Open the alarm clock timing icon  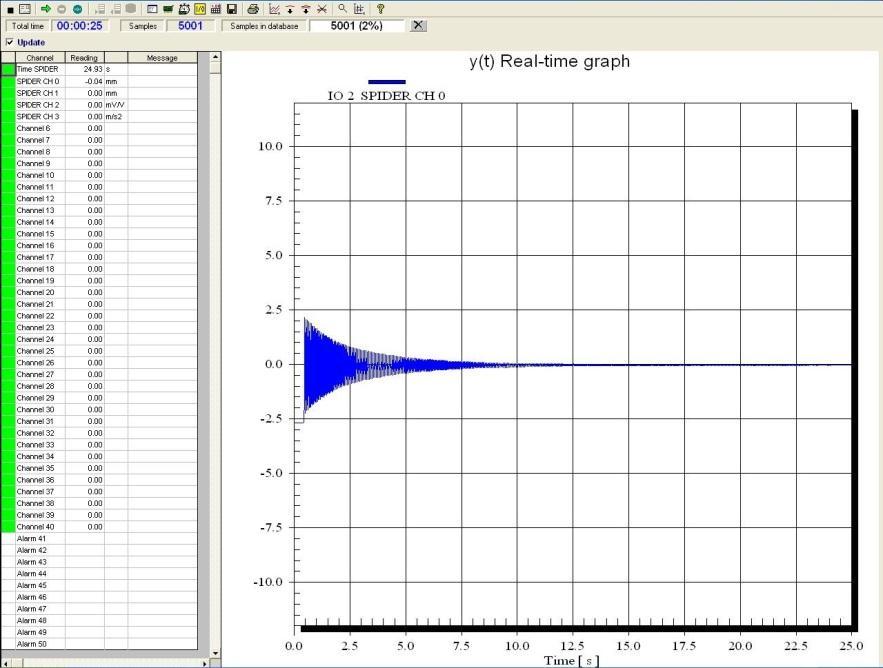point(184,9)
